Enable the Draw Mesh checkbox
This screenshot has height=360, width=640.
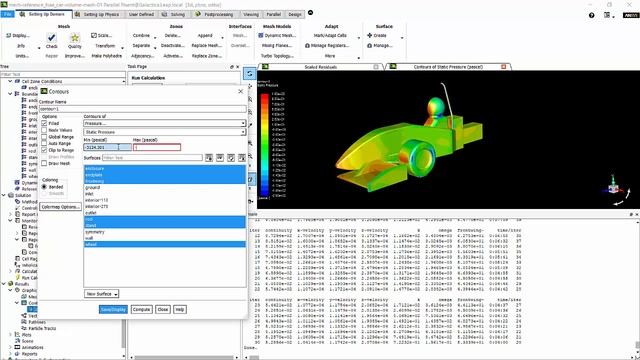click(44, 163)
